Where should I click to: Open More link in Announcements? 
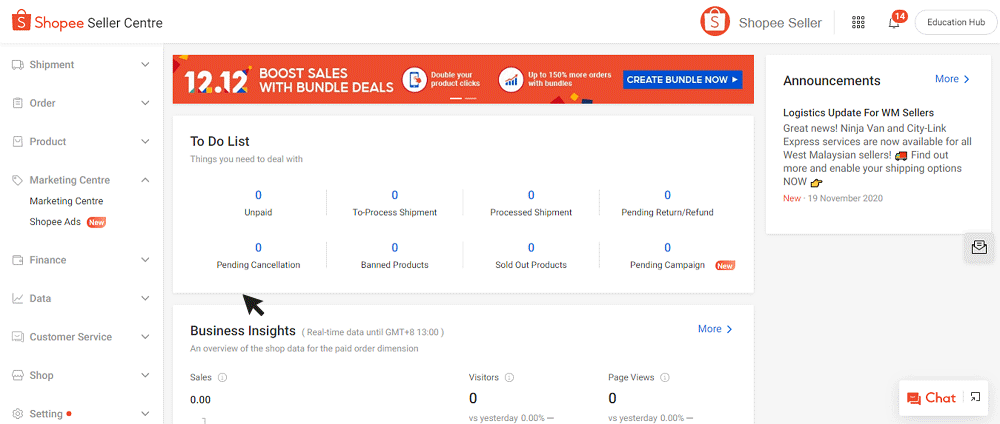pyautogui.click(x=952, y=79)
